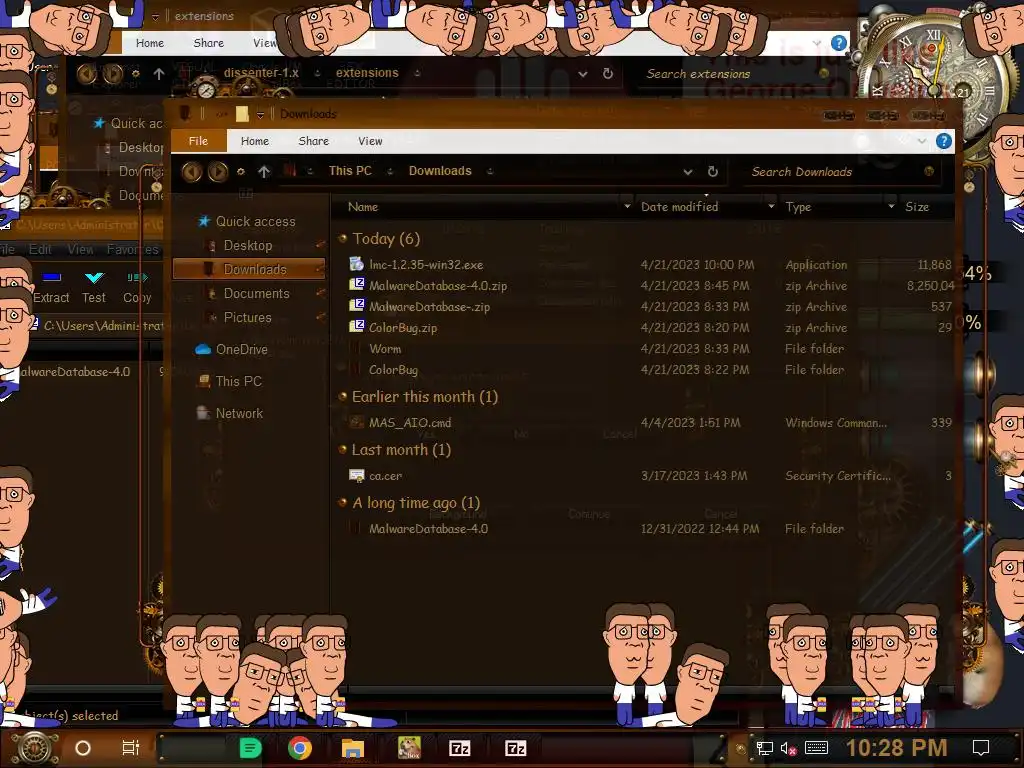
Task: Click the network icon in system tray
Action: 764,748
